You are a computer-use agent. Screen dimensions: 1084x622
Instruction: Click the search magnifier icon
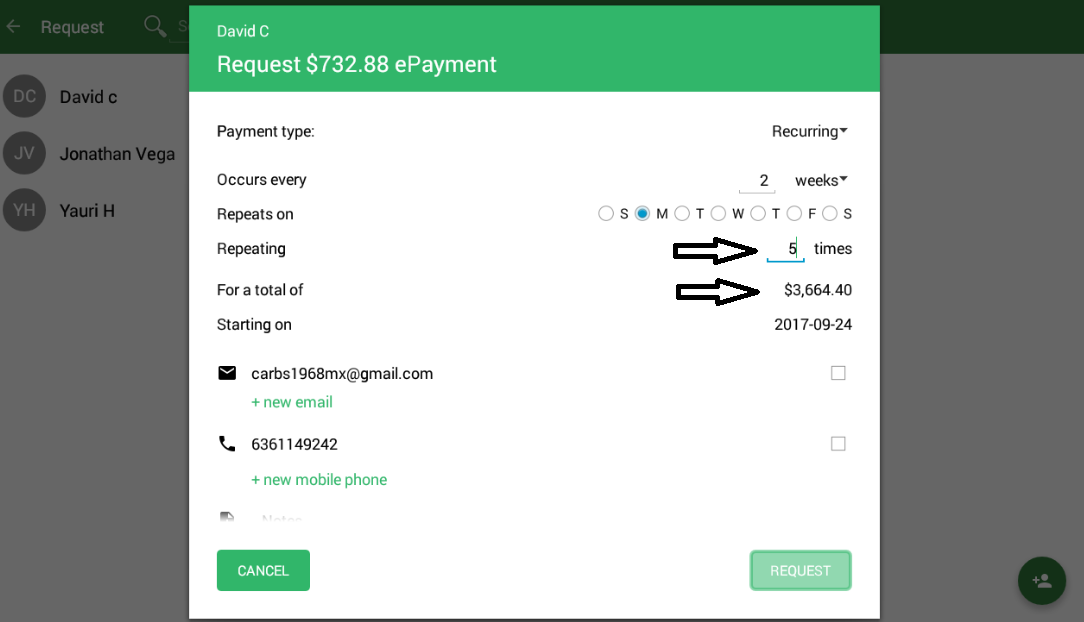click(x=155, y=27)
